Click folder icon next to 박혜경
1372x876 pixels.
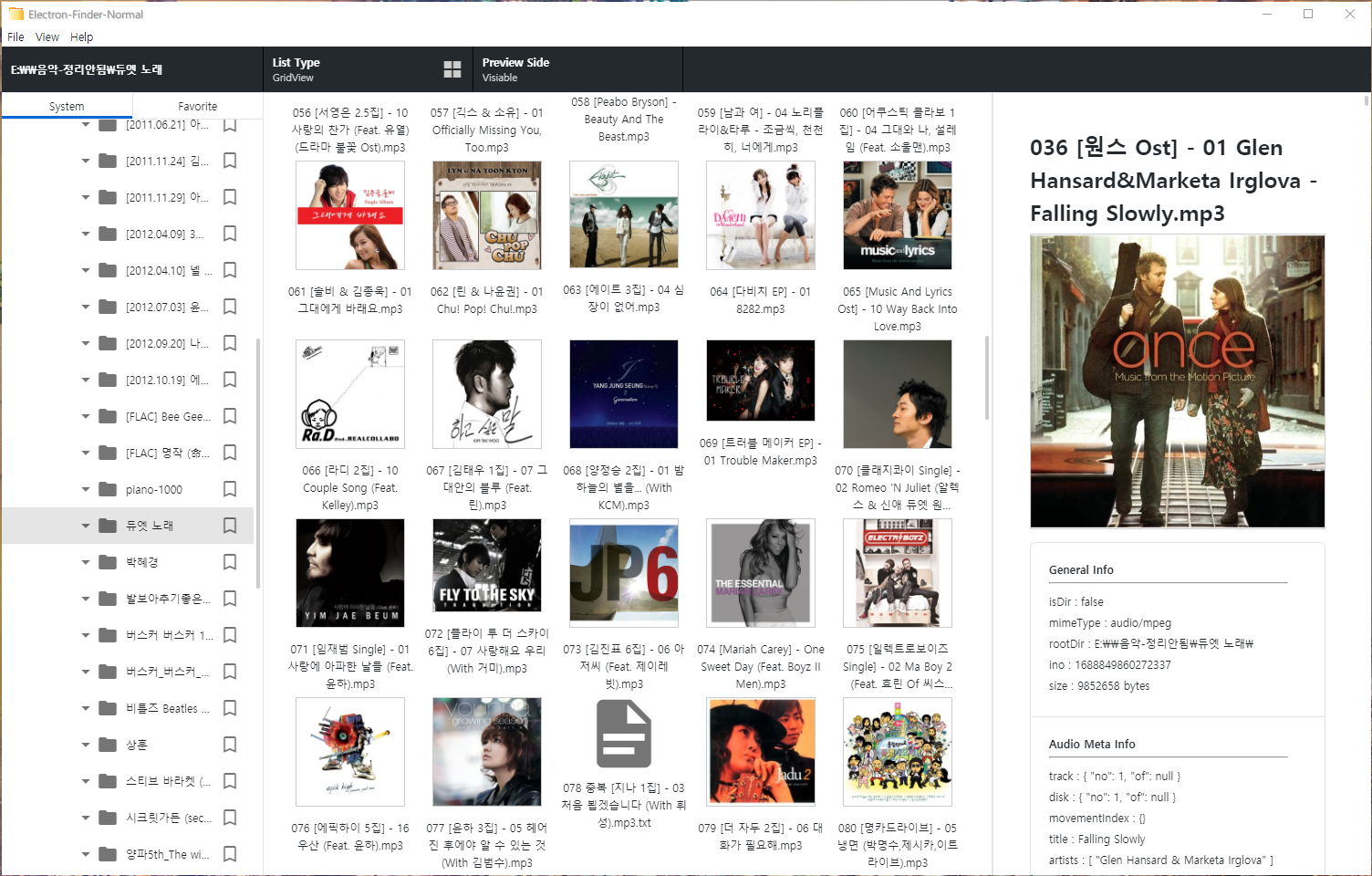click(x=108, y=562)
